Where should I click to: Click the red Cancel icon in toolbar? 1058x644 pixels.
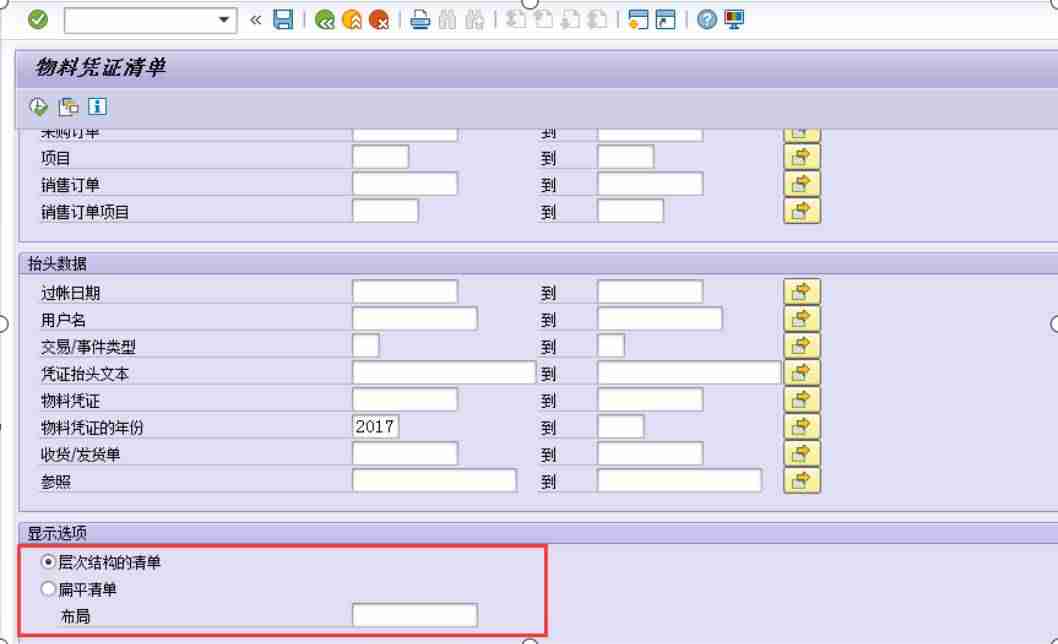(x=379, y=20)
